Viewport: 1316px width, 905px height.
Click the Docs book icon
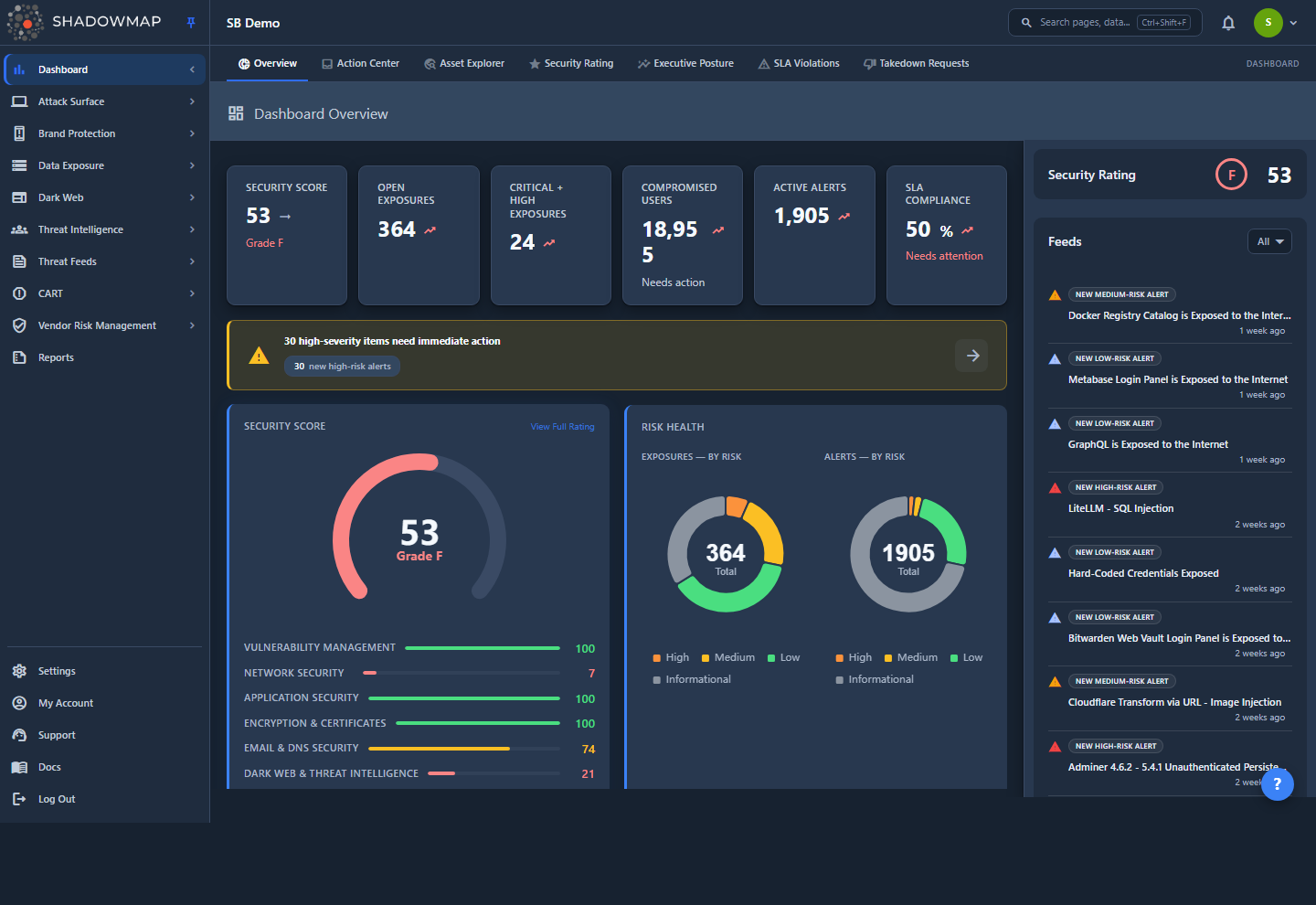[19, 767]
